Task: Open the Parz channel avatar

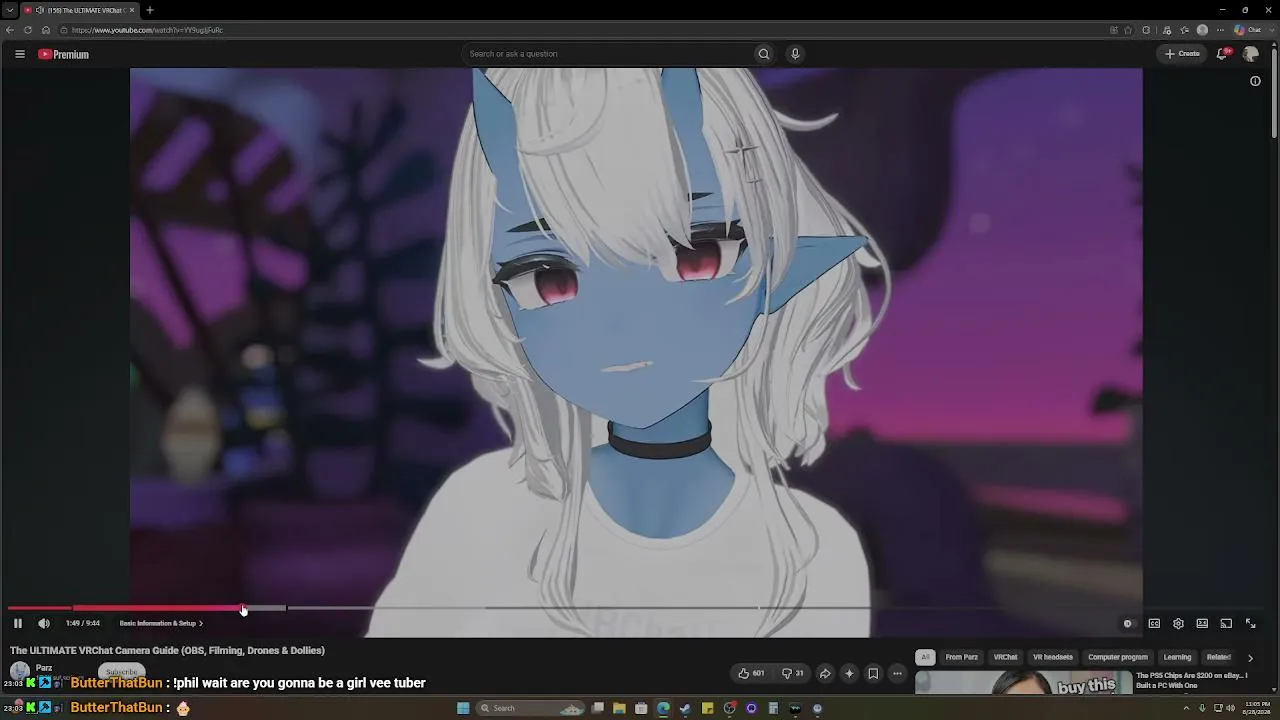Action: point(19,672)
